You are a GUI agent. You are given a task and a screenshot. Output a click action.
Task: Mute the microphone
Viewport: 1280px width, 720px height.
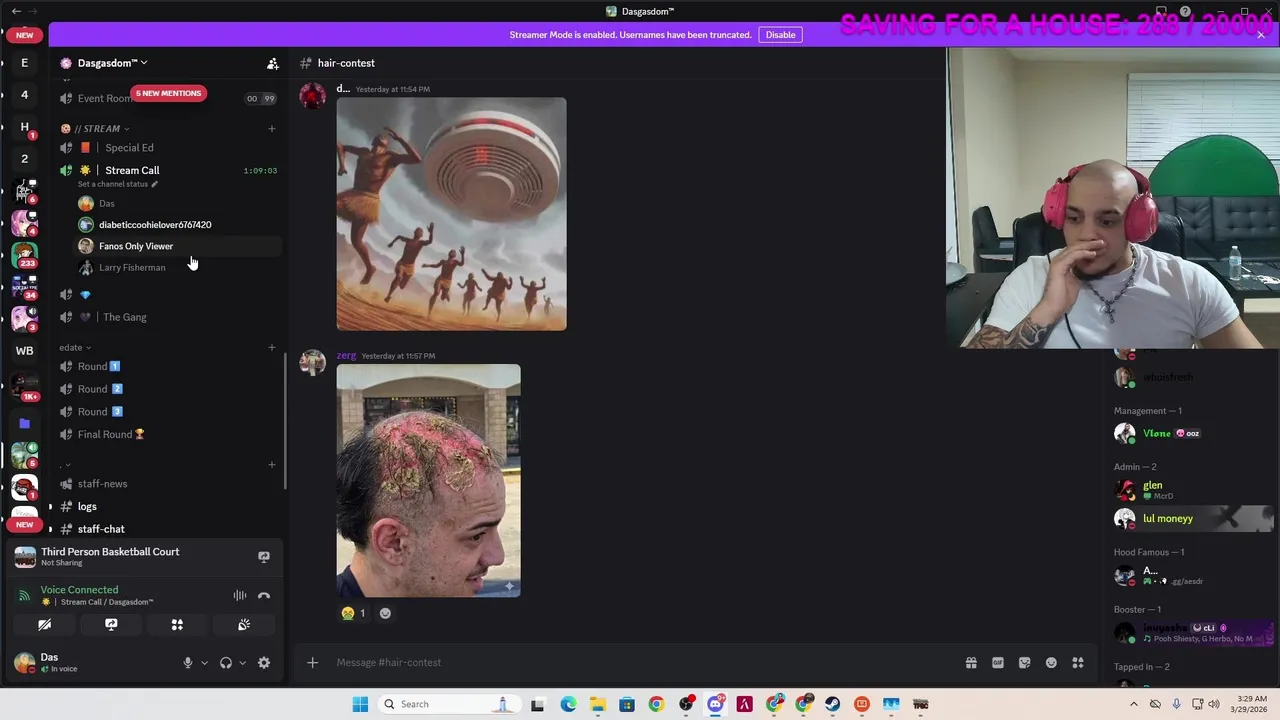(187, 663)
